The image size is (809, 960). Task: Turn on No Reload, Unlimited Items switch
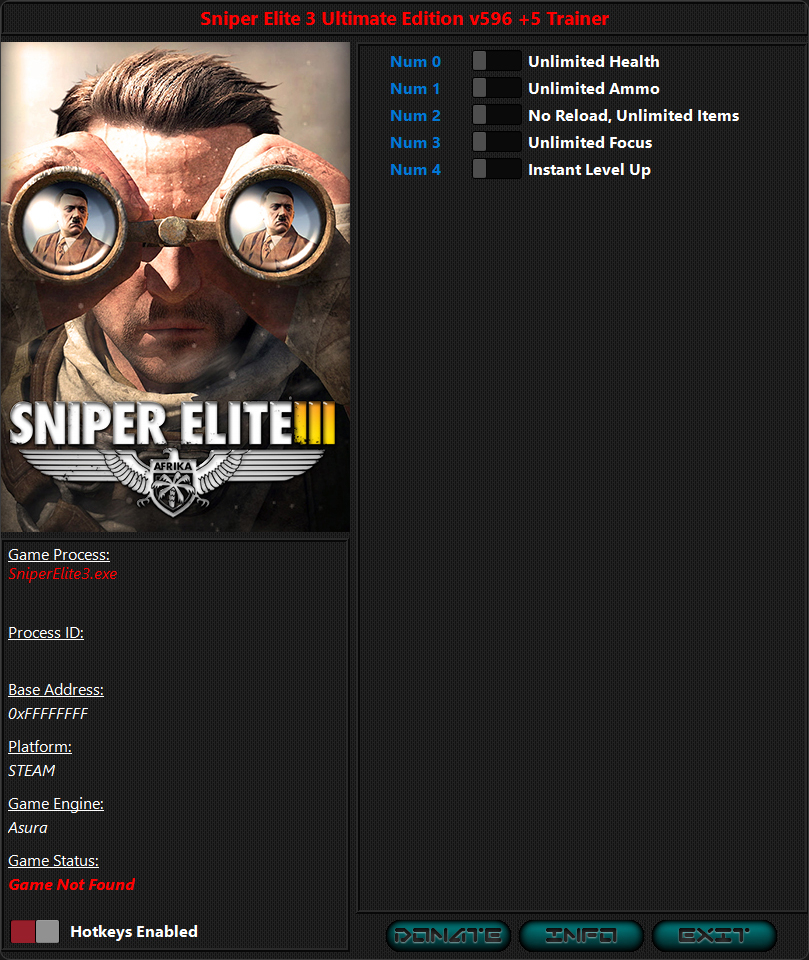click(497, 115)
